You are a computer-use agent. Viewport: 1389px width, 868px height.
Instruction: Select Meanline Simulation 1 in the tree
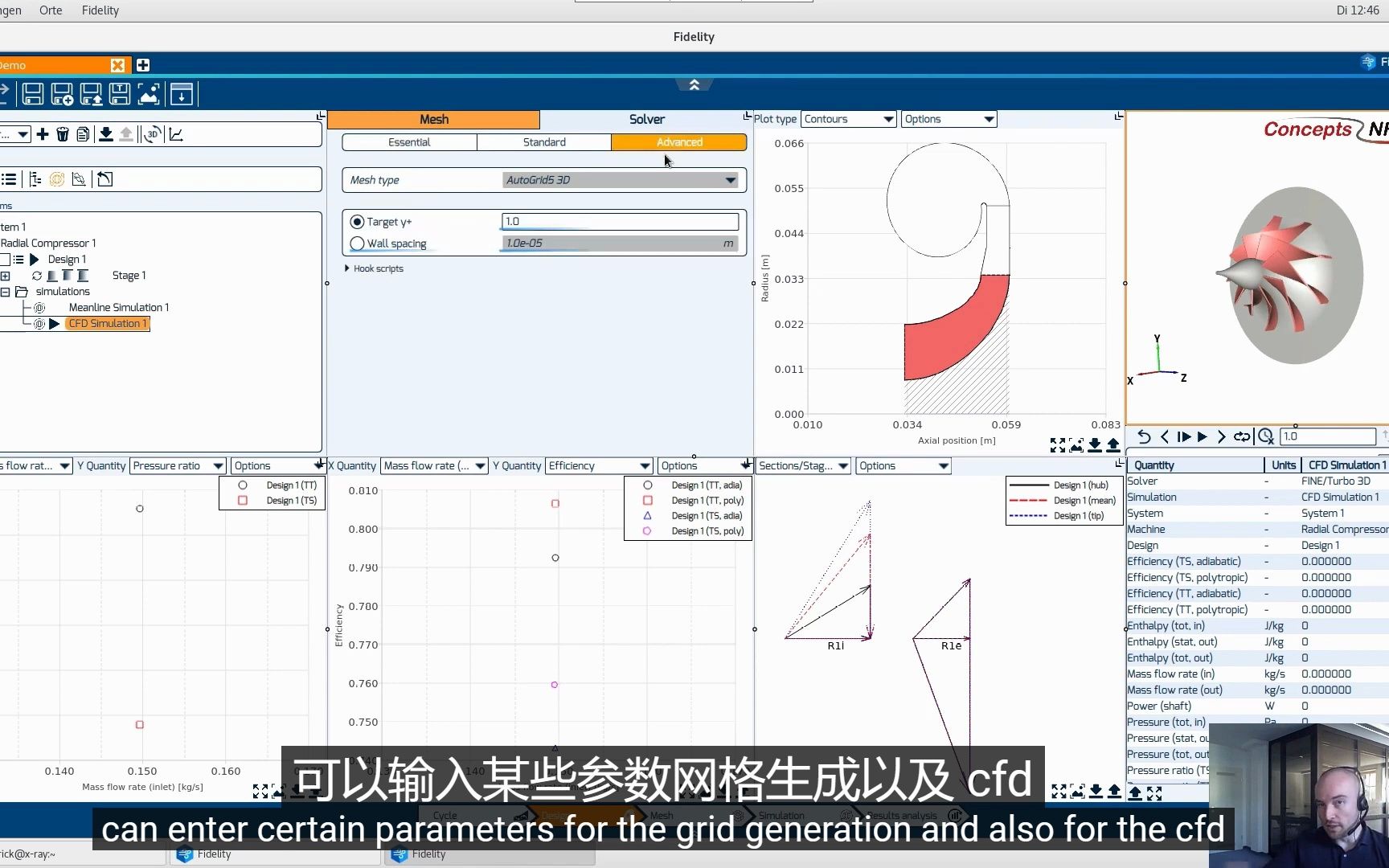(119, 308)
